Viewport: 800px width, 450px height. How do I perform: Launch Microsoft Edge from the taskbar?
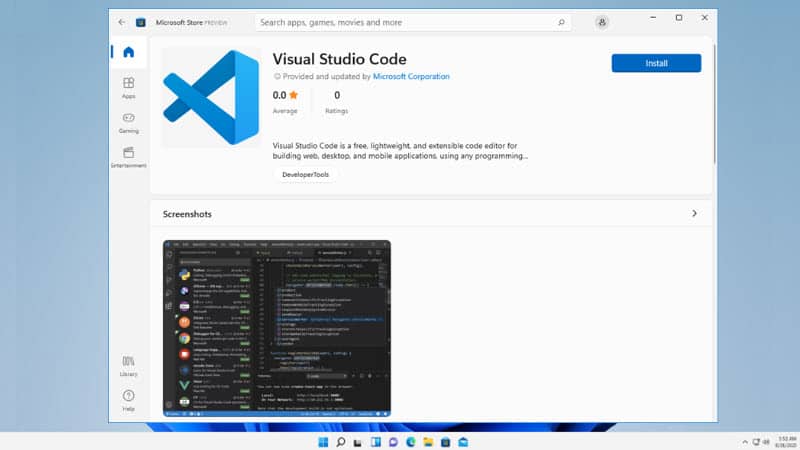pos(410,442)
